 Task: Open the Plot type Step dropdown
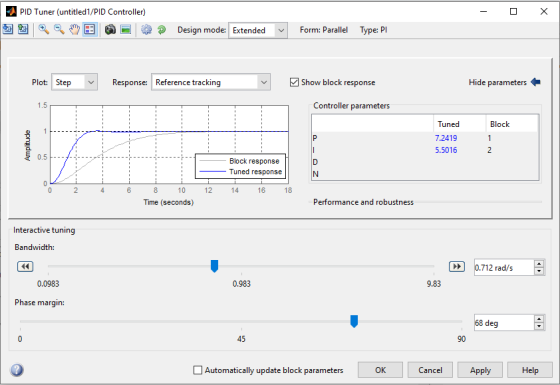point(74,82)
